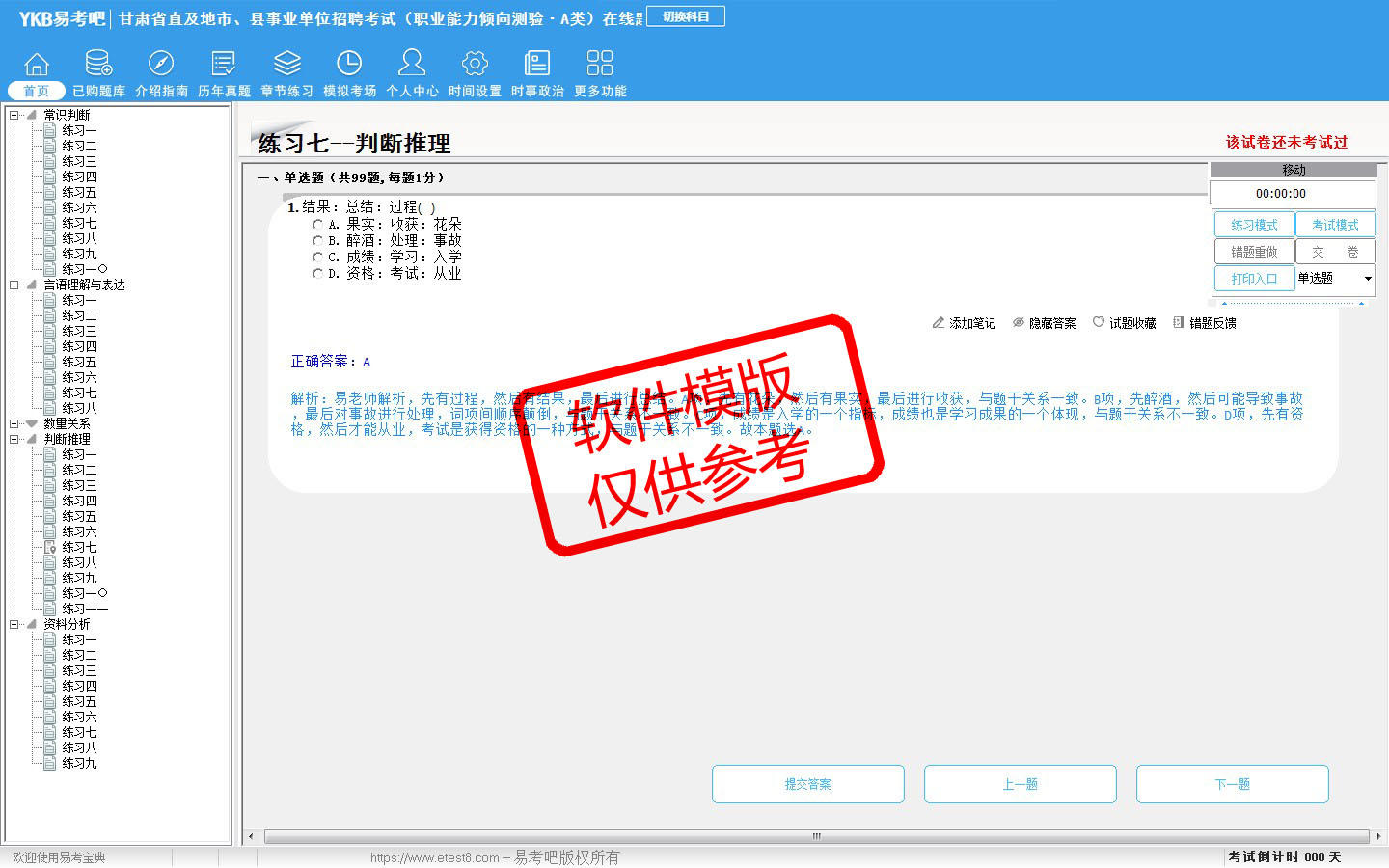The image size is (1389, 868).
Task: Select answer option A 果实:收获:花朵
Action: point(317,225)
